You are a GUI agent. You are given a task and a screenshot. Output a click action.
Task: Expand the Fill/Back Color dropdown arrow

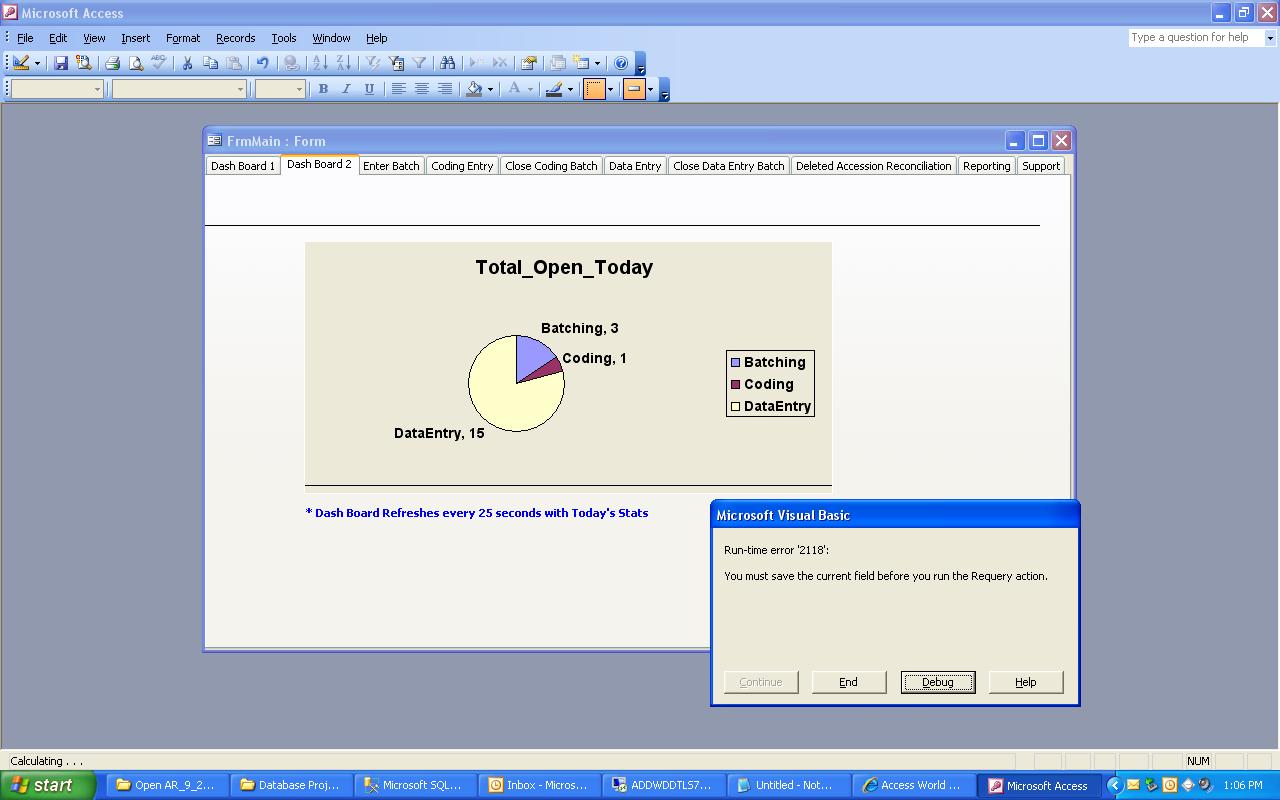[x=490, y=89]
